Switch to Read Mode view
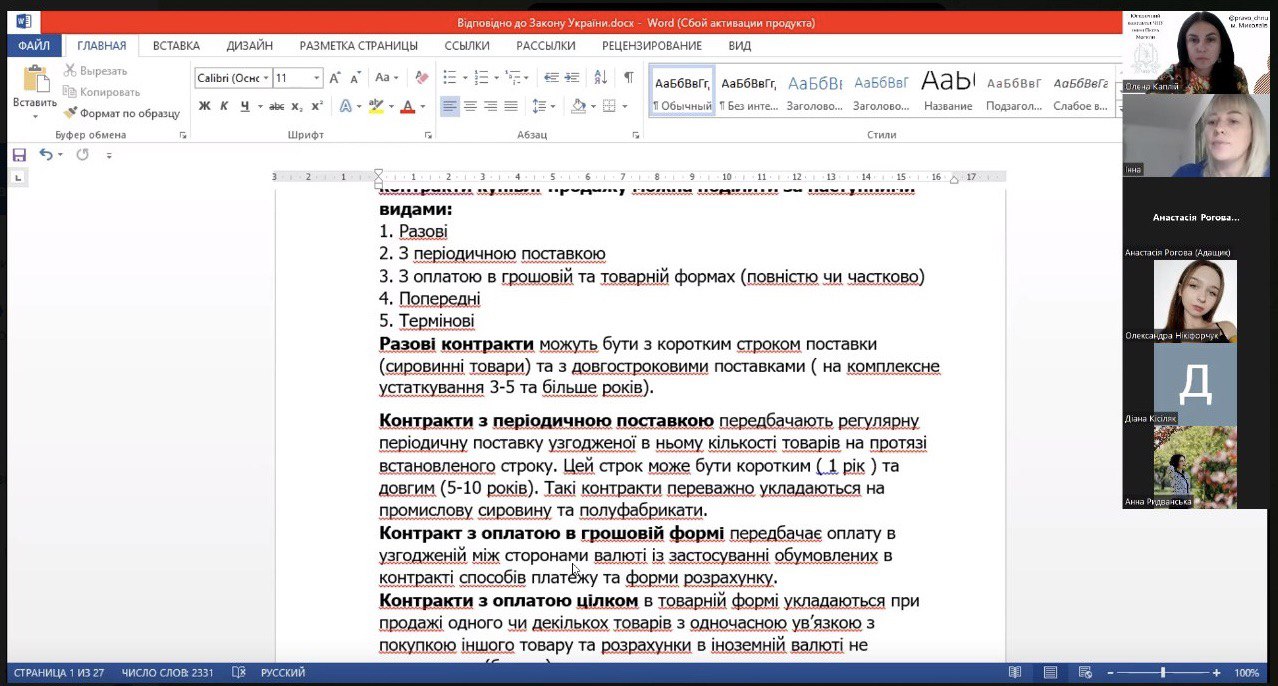This screenshot has height=686, width=1278. (x=1015, y=673)
